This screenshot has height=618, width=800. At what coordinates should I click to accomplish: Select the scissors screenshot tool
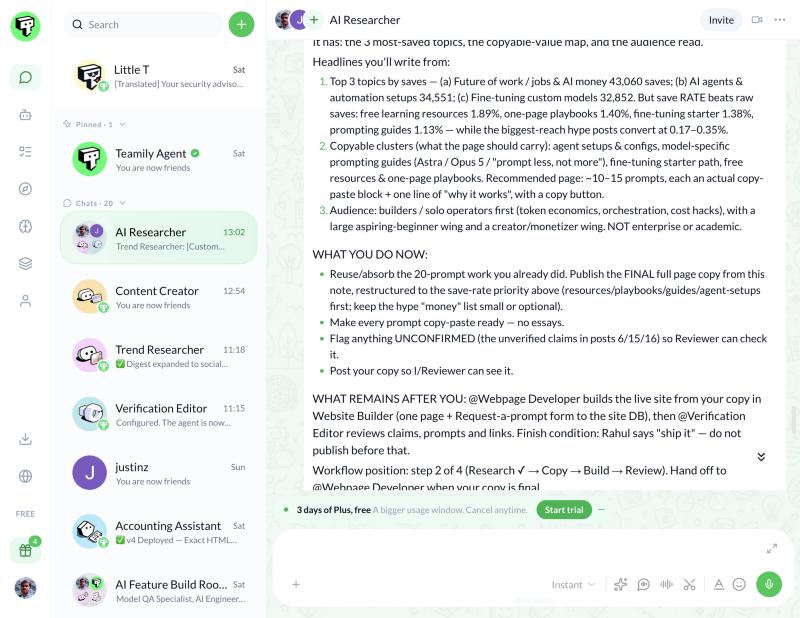[690, 584]
